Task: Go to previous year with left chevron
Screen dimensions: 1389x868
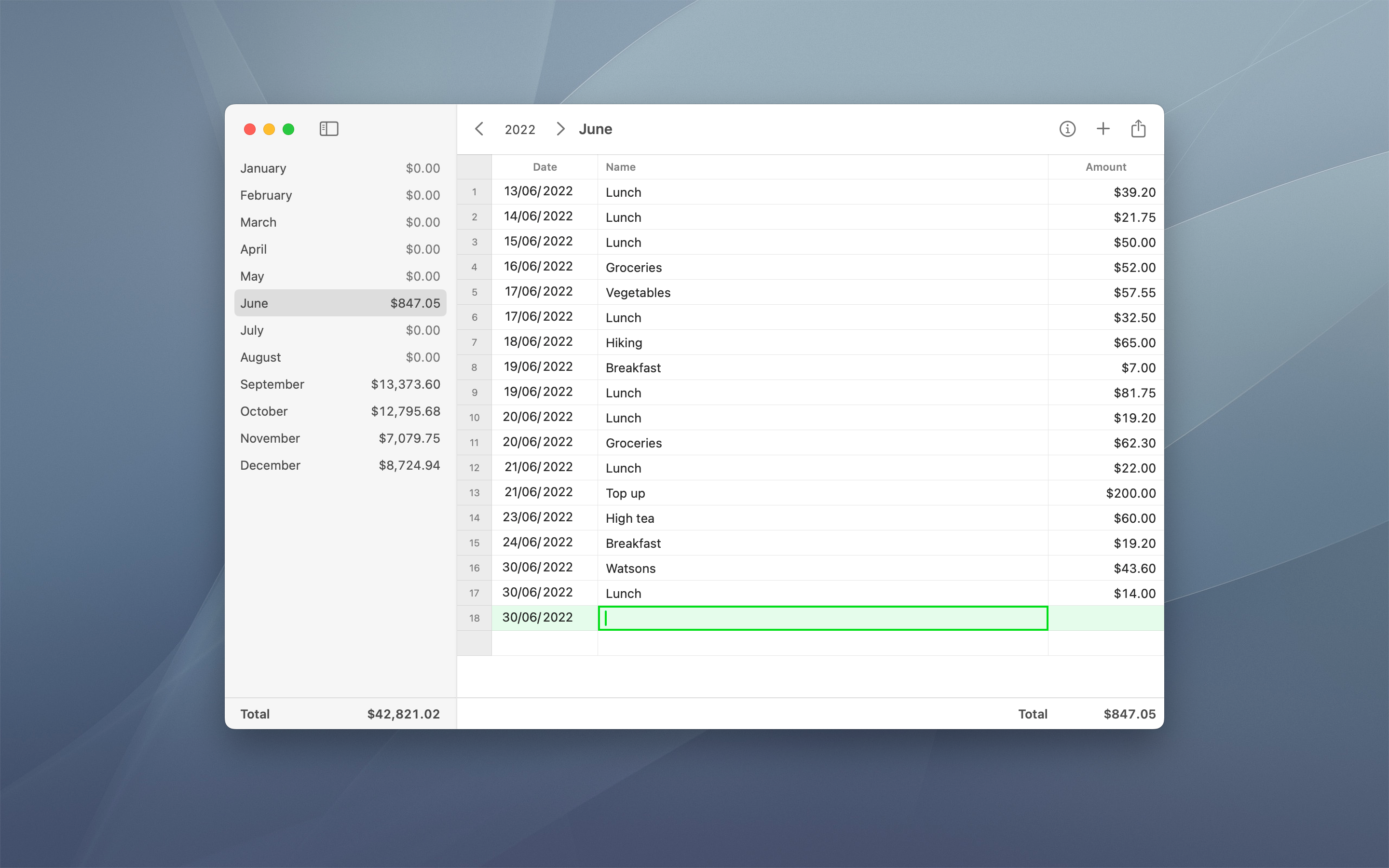Action: (x=479, y=129)
